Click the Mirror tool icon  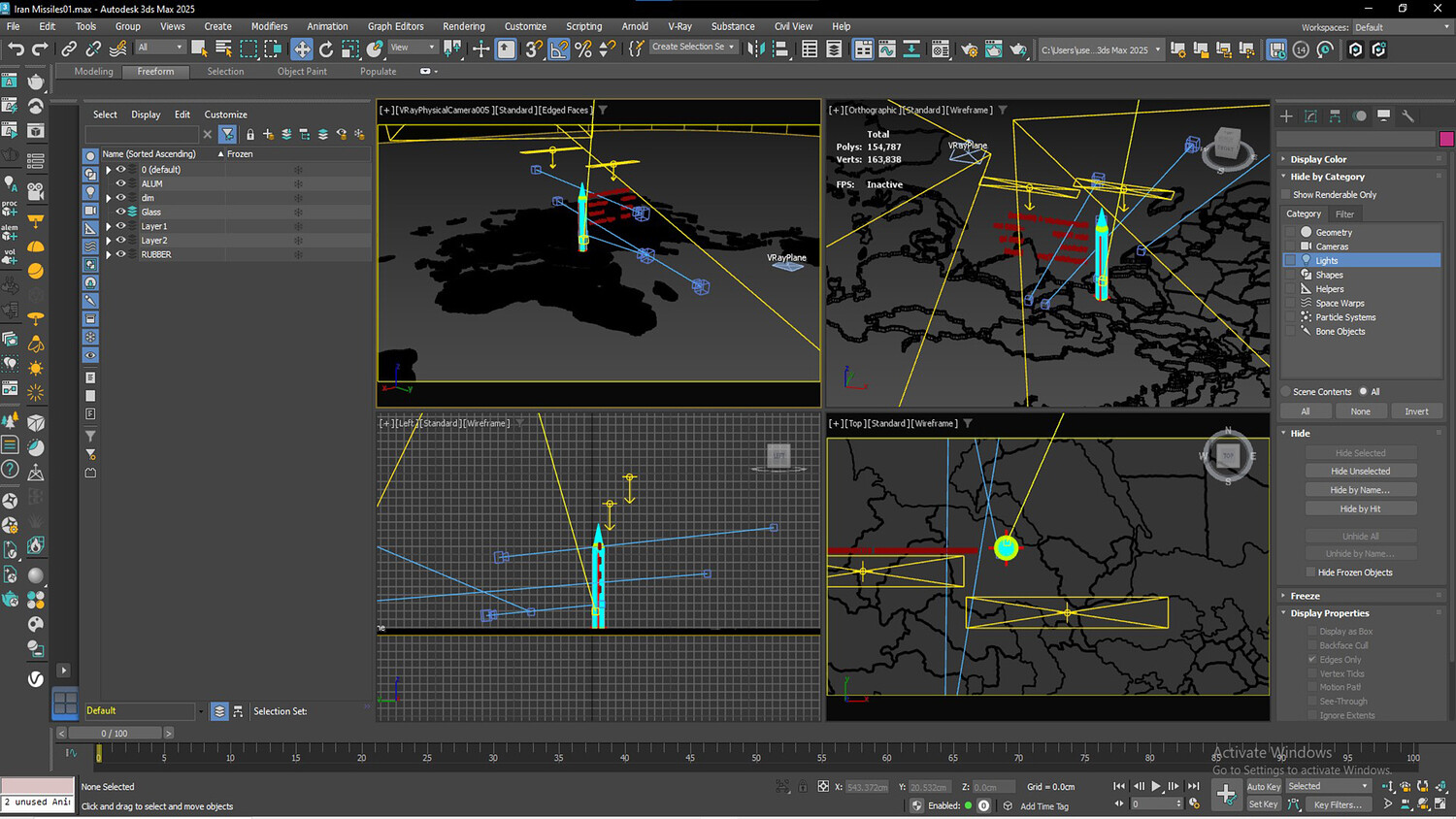pyautogui.click(x=755, y=49)
